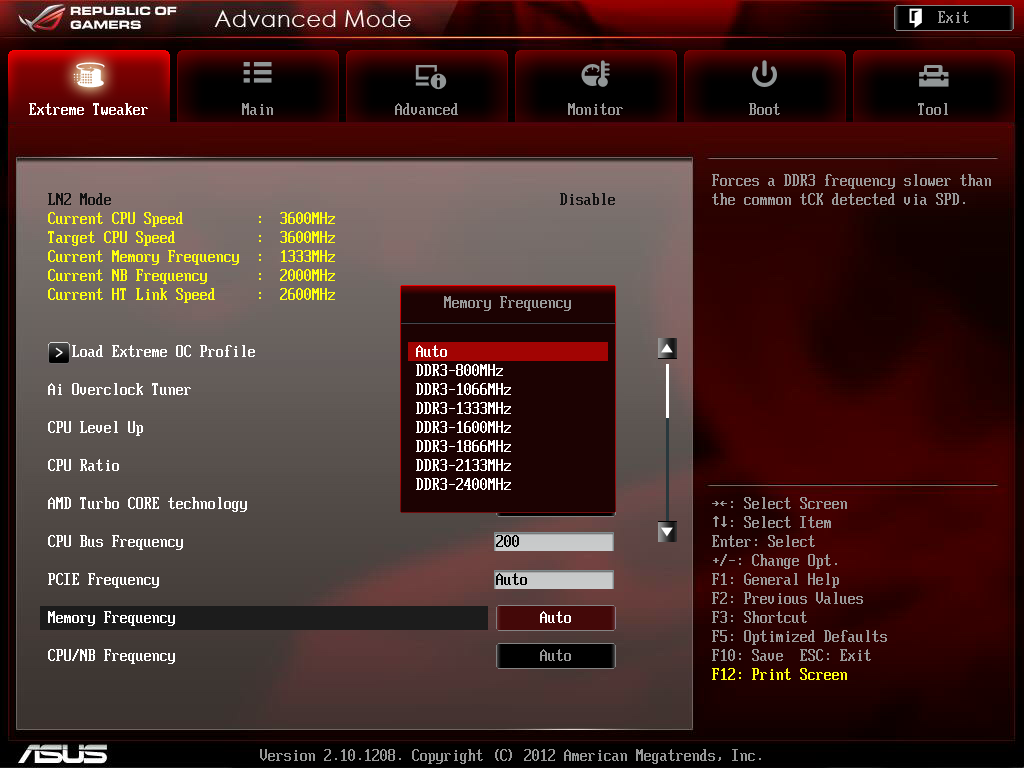The image size is (1024, 768).
Task: Click the scroll up arrow
Action: [667, 349]
